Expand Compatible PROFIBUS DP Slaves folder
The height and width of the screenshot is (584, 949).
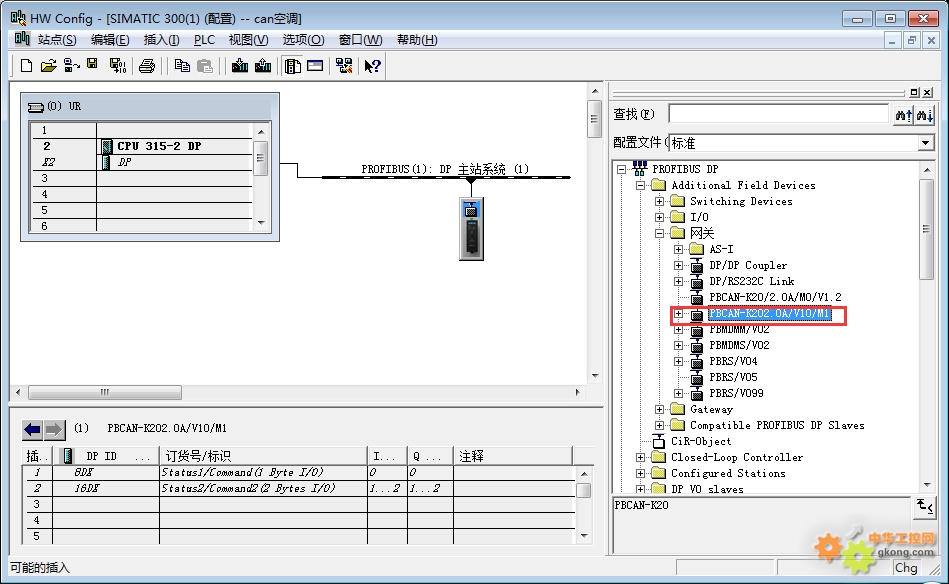point(660,425)
